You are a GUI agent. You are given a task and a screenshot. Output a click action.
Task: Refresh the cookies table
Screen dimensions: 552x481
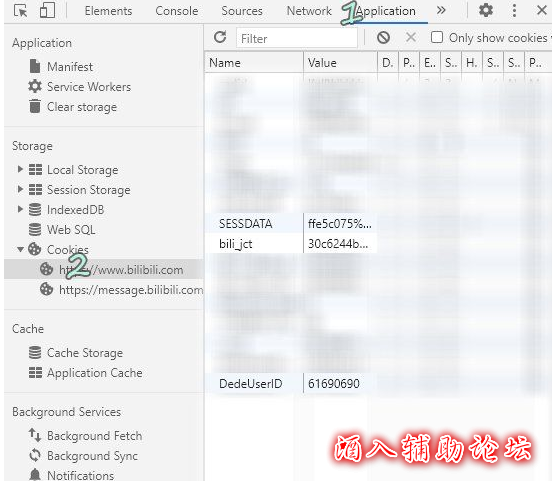click(220, 37)
